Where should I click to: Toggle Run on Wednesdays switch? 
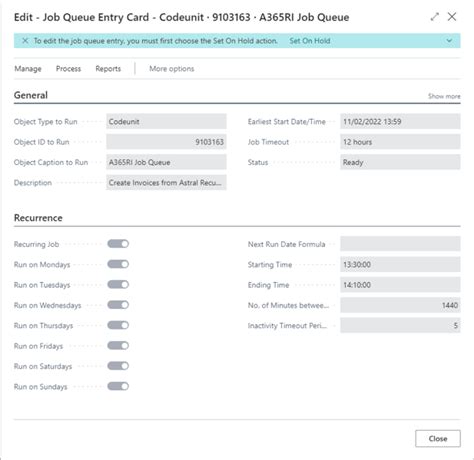coord(118,305)
